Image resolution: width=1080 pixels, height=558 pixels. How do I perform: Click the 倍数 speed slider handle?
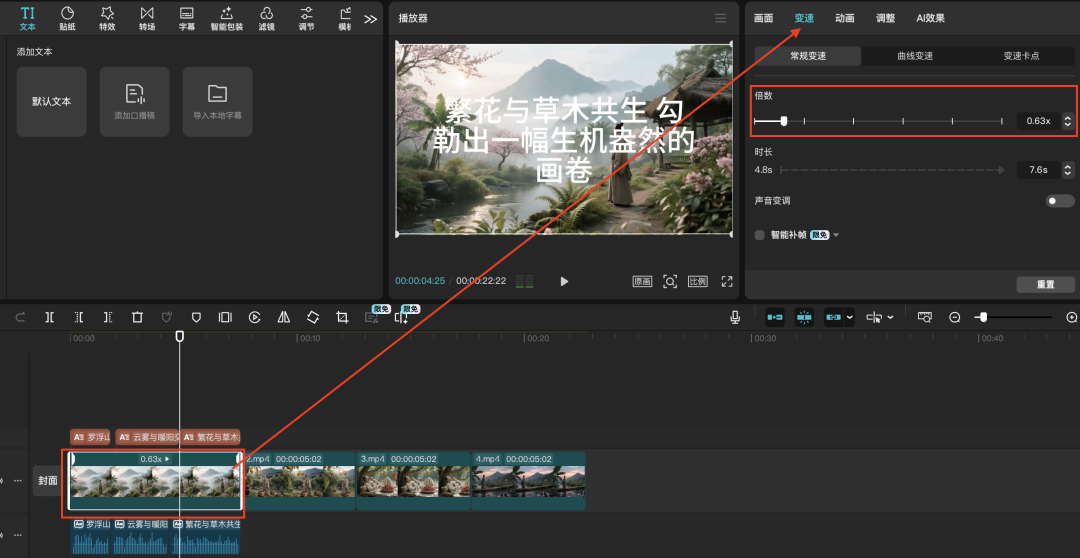[x=784, y=121]
